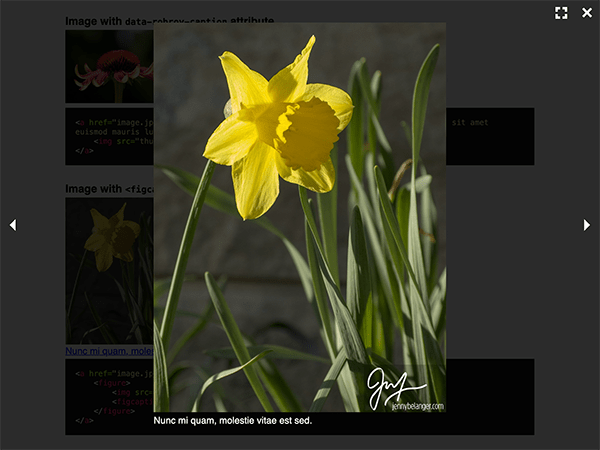This screenshot has width=600, height=450.
Task: Close the lightbox overlay
Action: (587, 13)
